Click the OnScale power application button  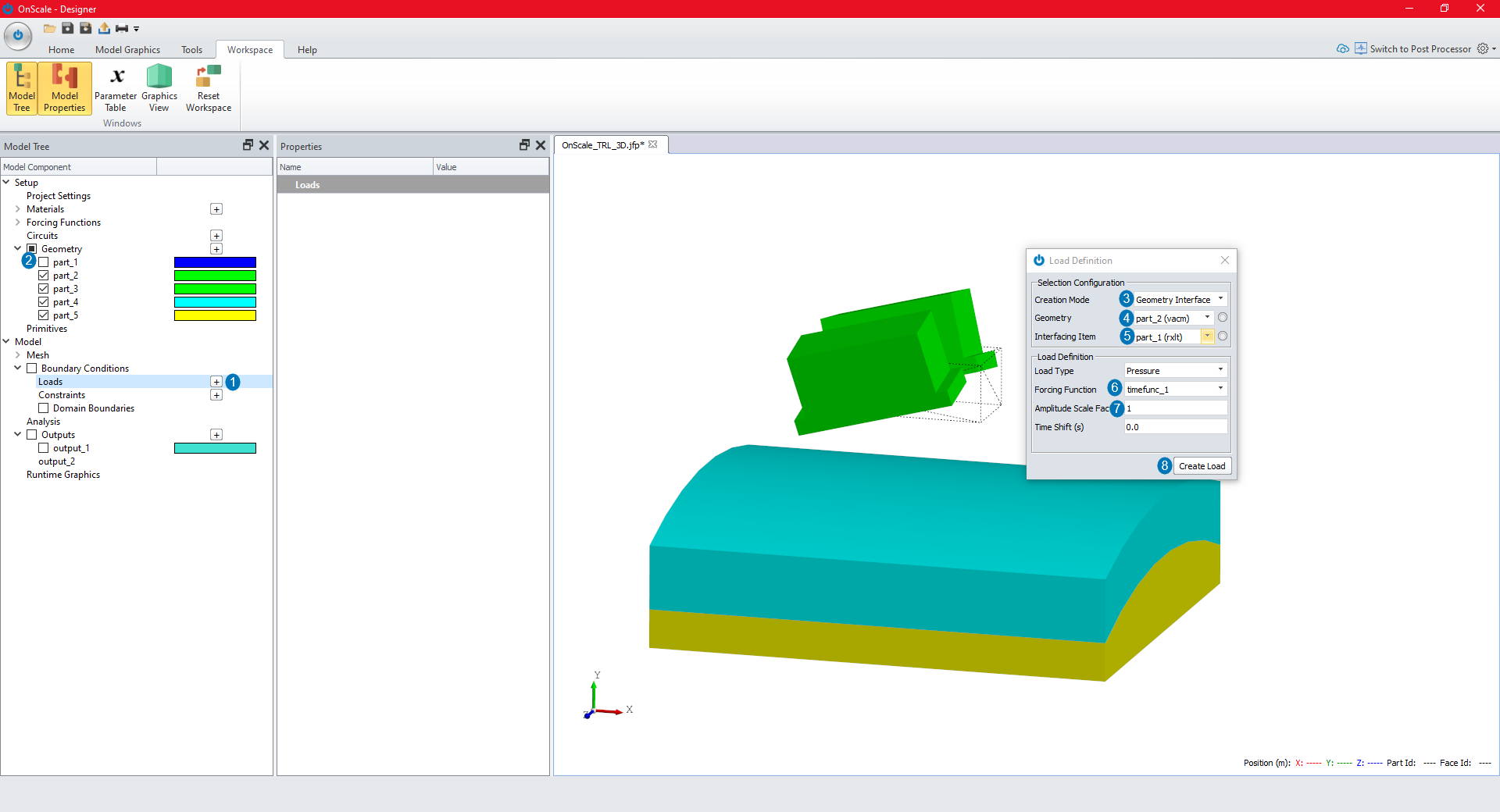18,36
